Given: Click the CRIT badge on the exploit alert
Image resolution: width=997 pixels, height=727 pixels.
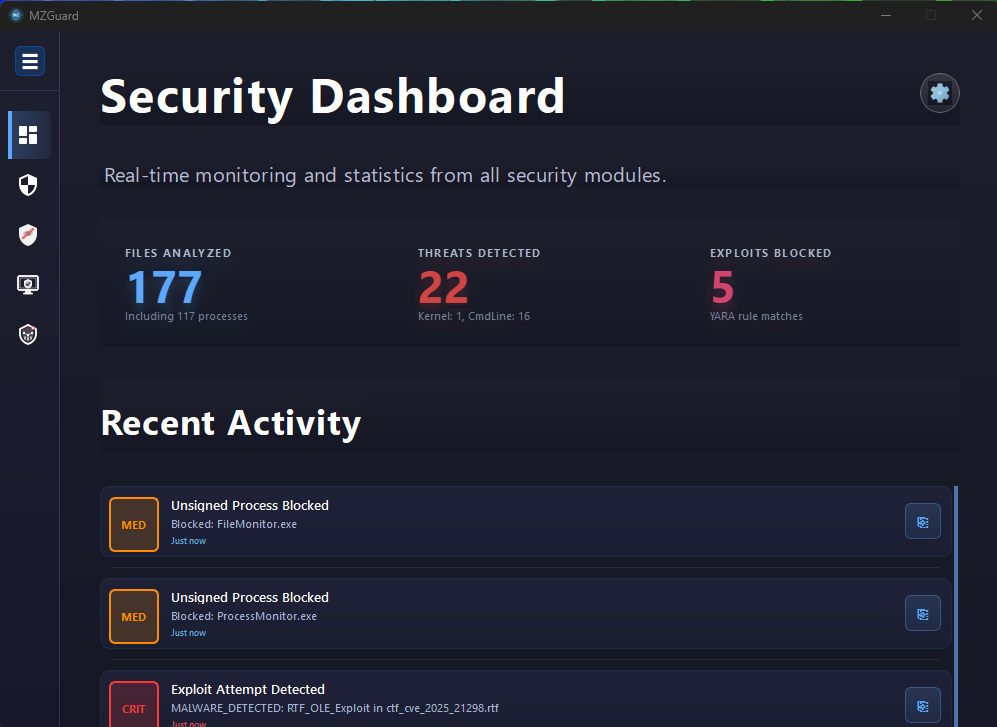Looking at the screenshot, I should click(133, 708).
